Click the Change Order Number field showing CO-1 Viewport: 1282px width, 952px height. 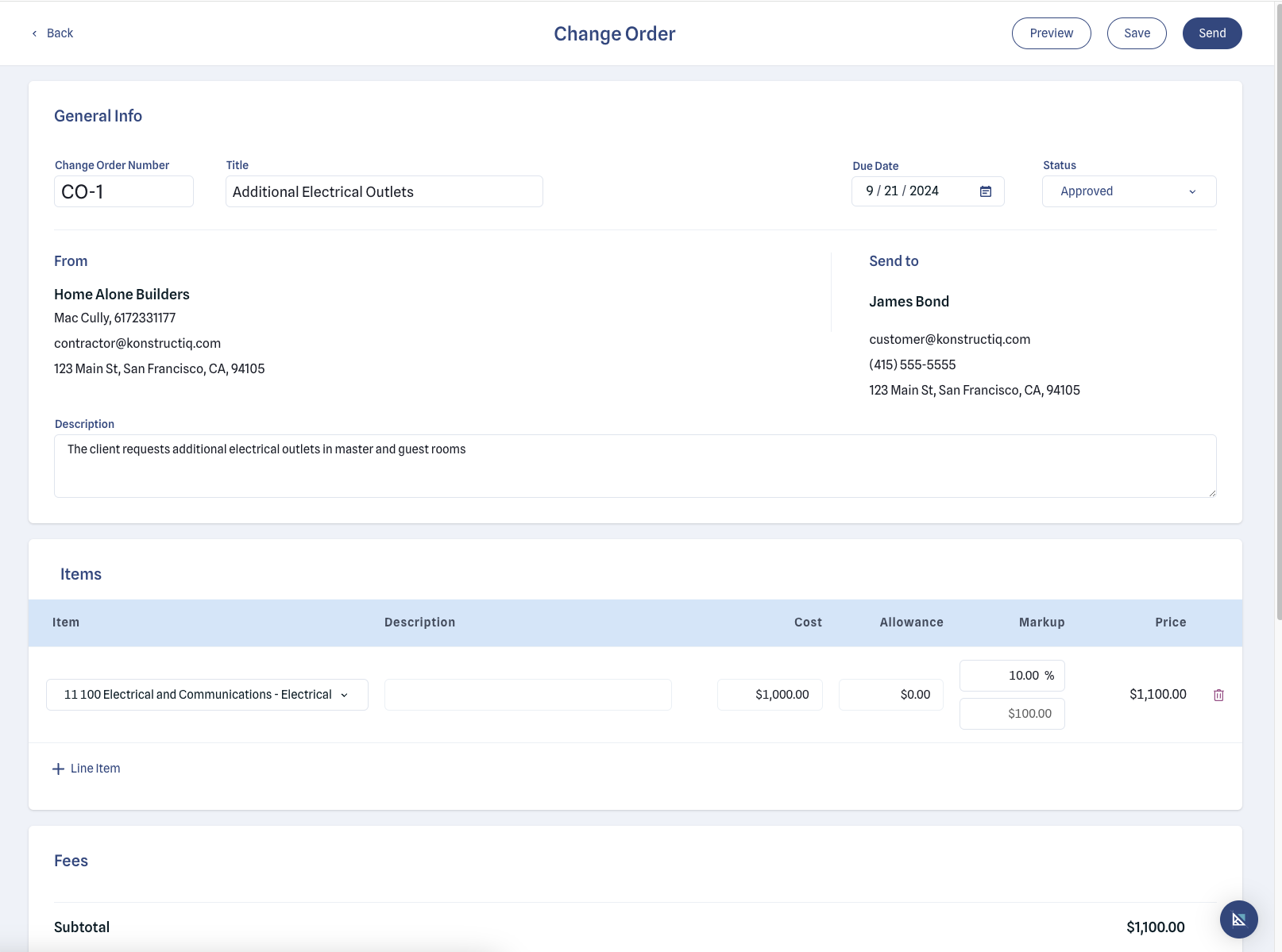point(123,191)
